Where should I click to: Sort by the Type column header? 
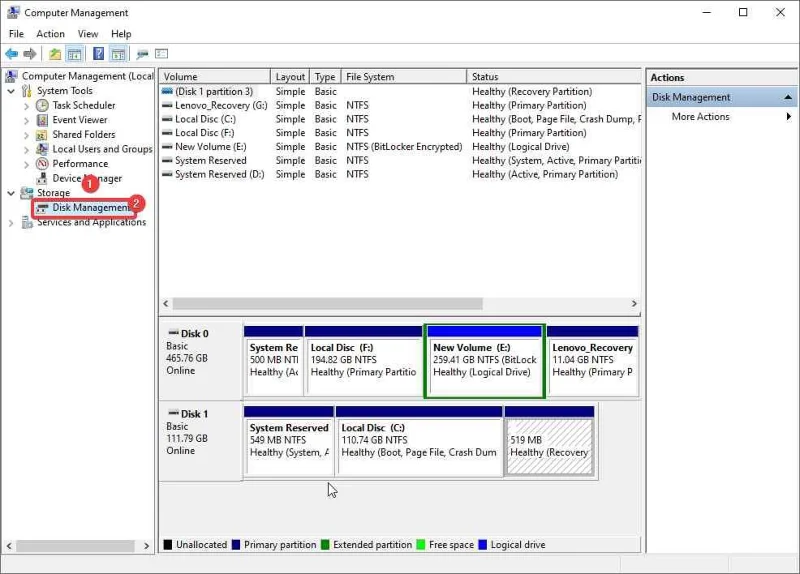325,77
